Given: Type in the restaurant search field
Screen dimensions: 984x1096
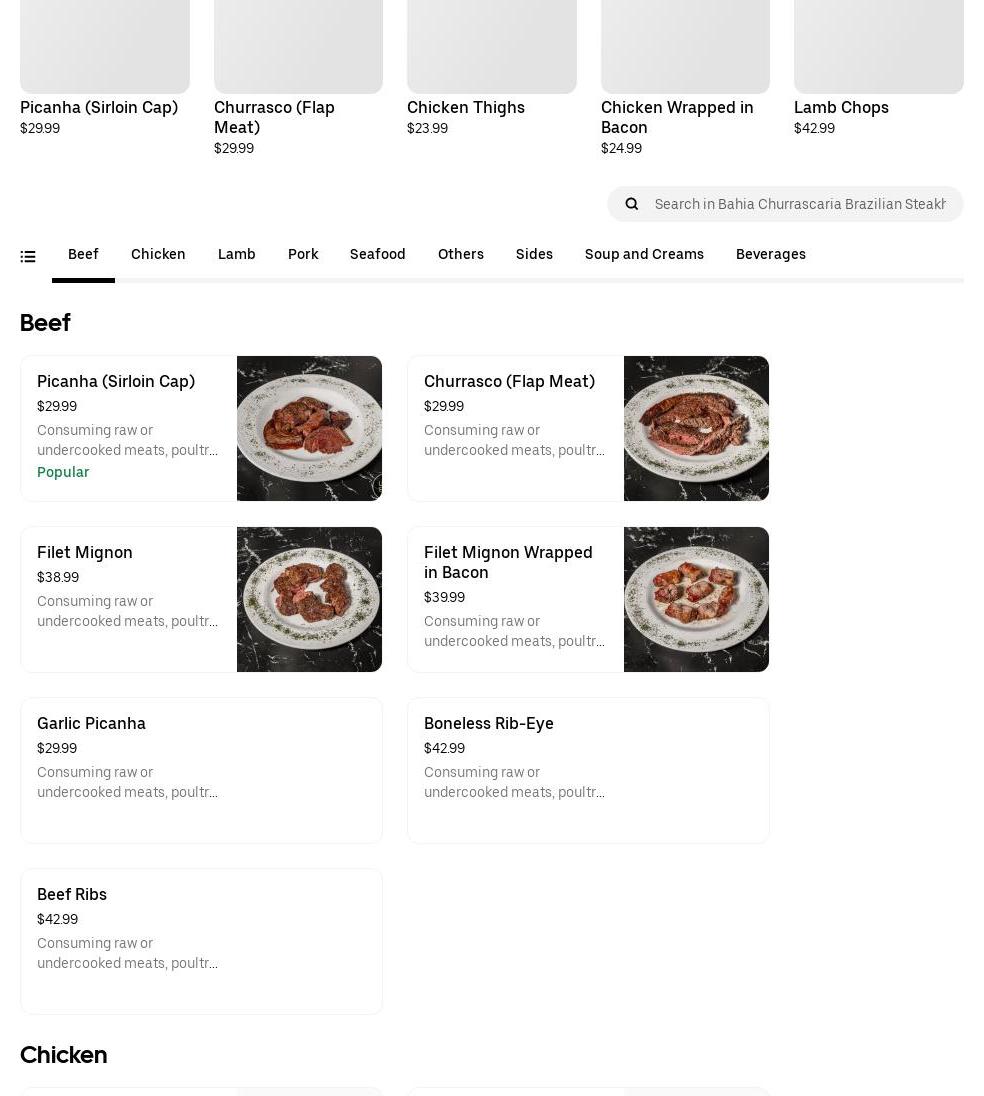Looking at the screenshot, I should 800,204.
